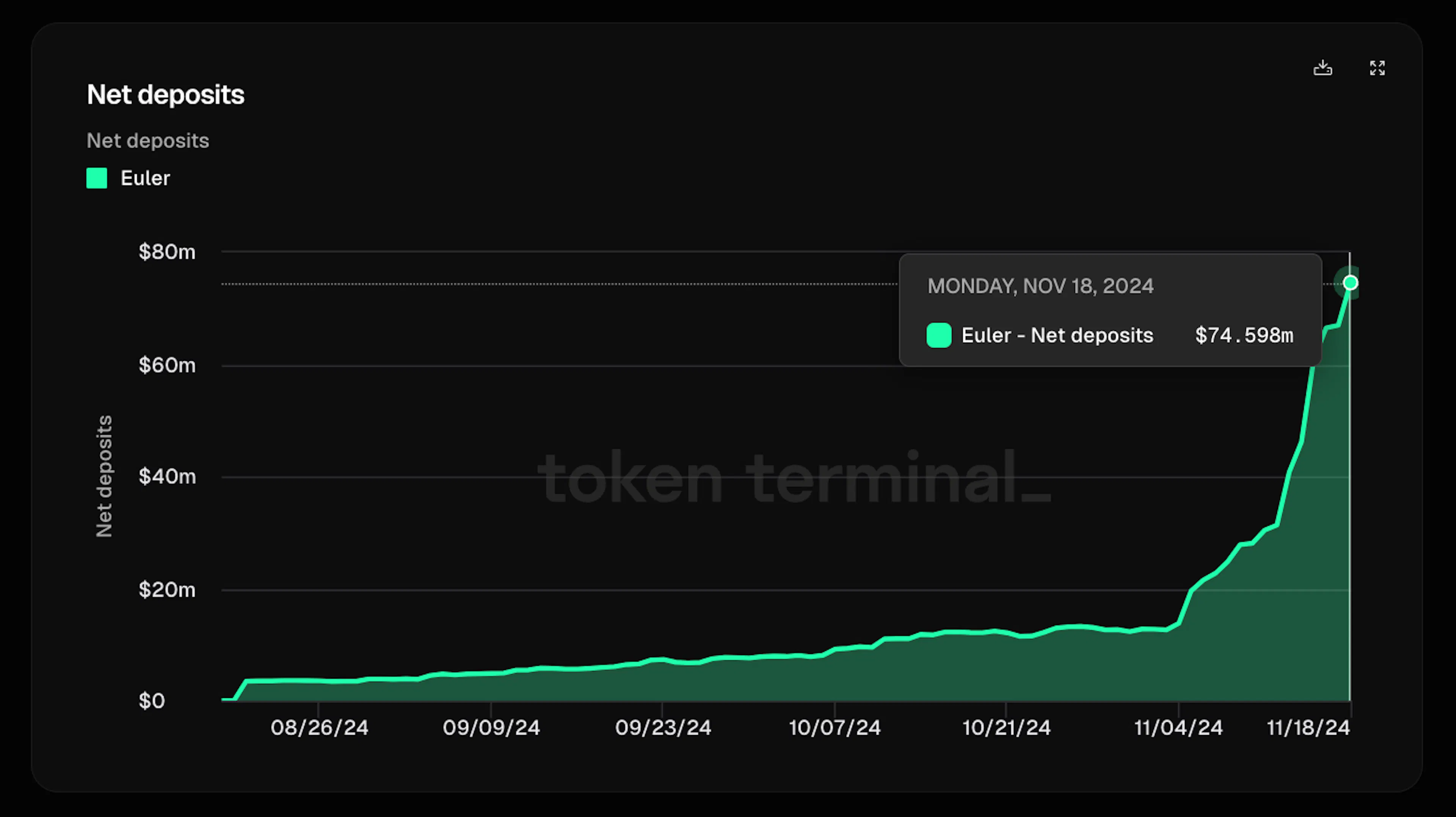The height and width of the screenshot is (817, 1456).
Task: Click the $80m y-axis label
Action: [x=167, y=251]
